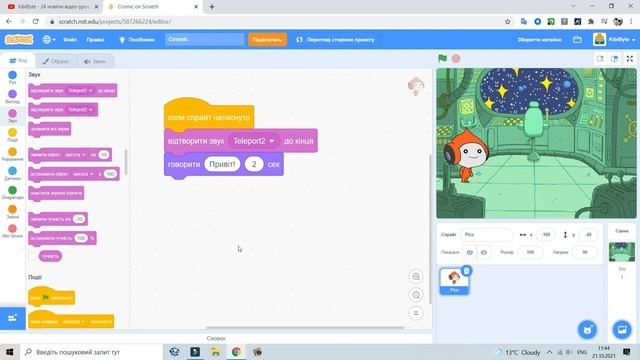640x360 pixels.
Task: Open effect dropdown in 'змінити ефект' block
Action: click(76, 155)
